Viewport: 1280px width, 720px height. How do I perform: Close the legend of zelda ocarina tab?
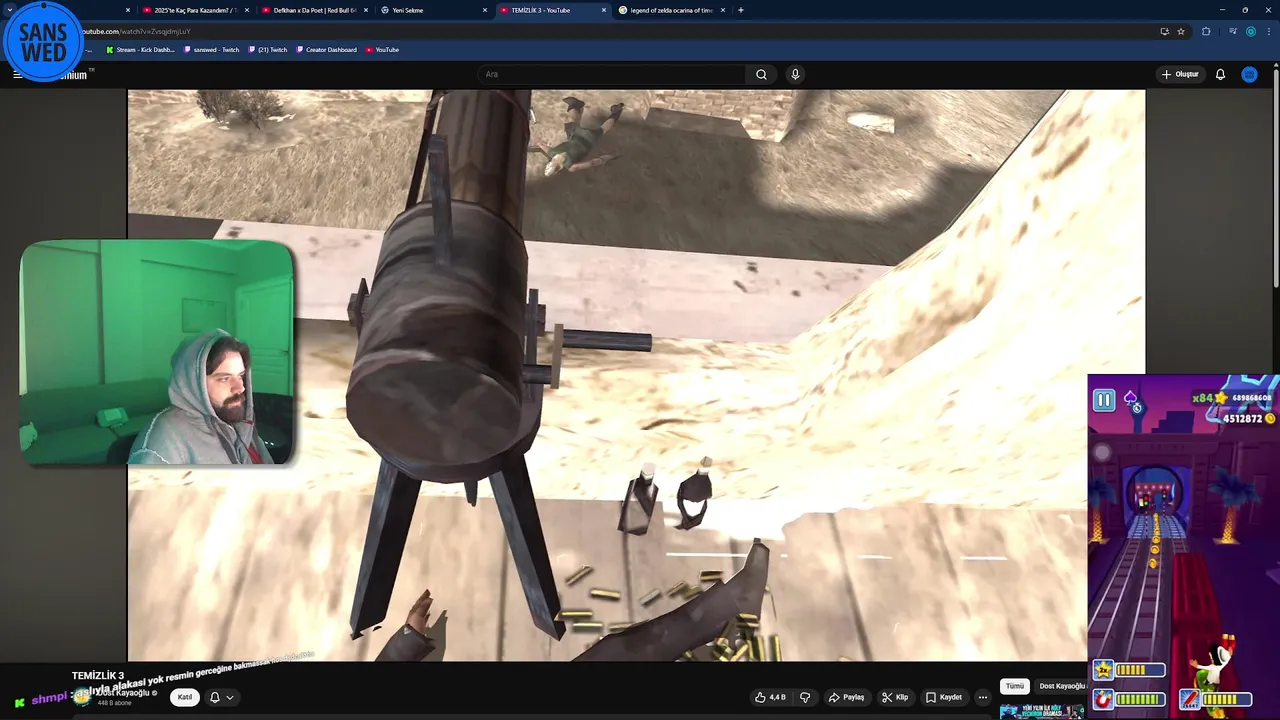723,10
